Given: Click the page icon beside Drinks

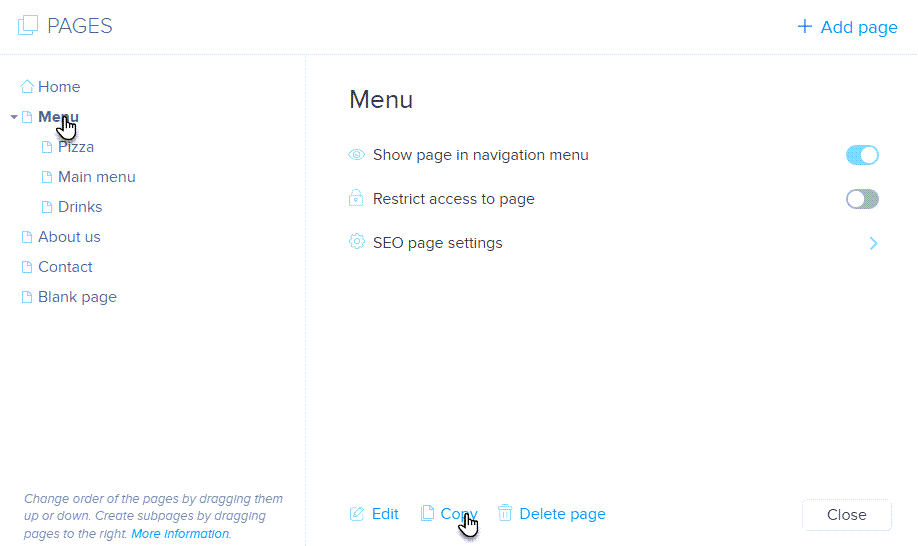Looking at the screenshot, I should (47, 207).
